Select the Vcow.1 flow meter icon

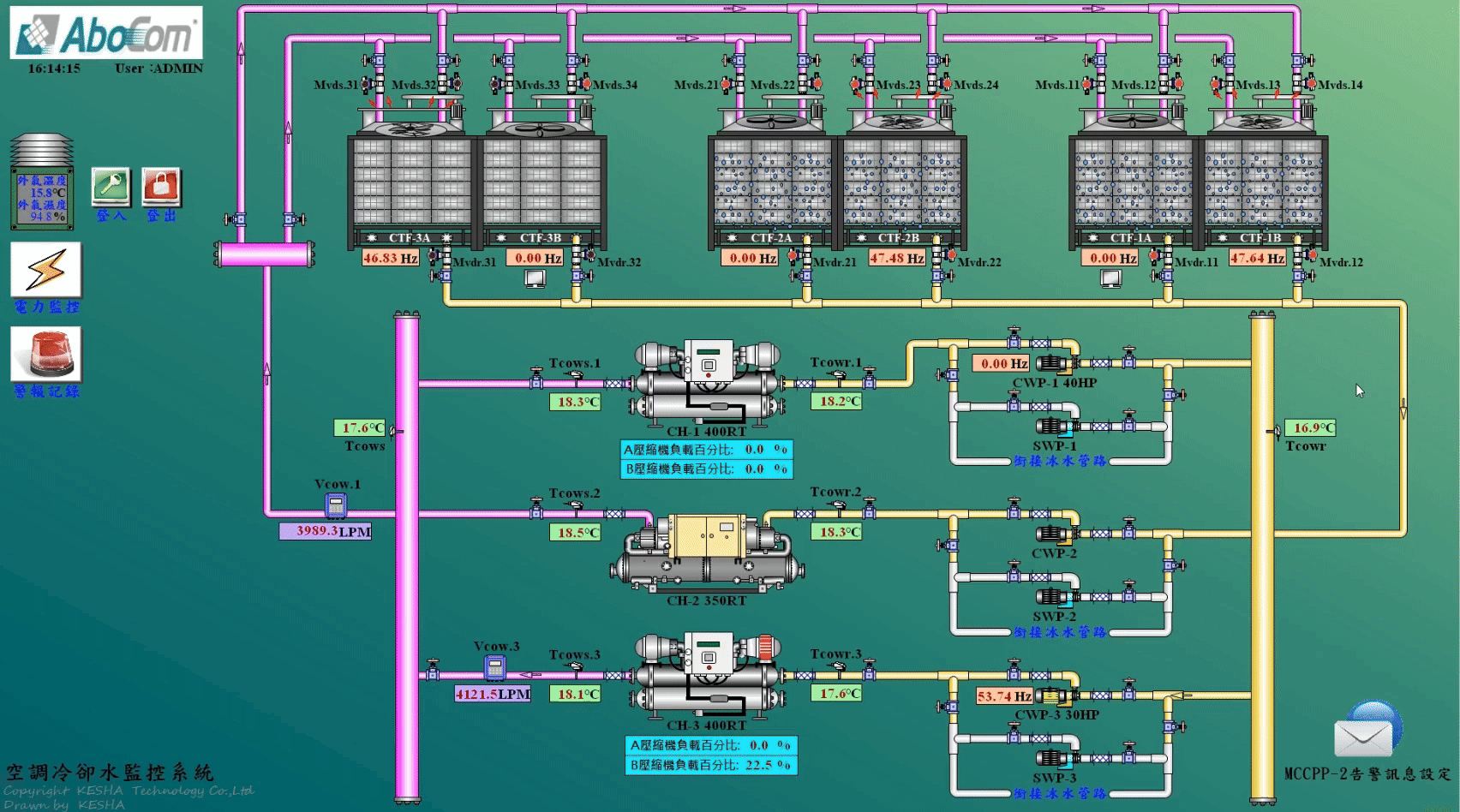pos(336,505)
